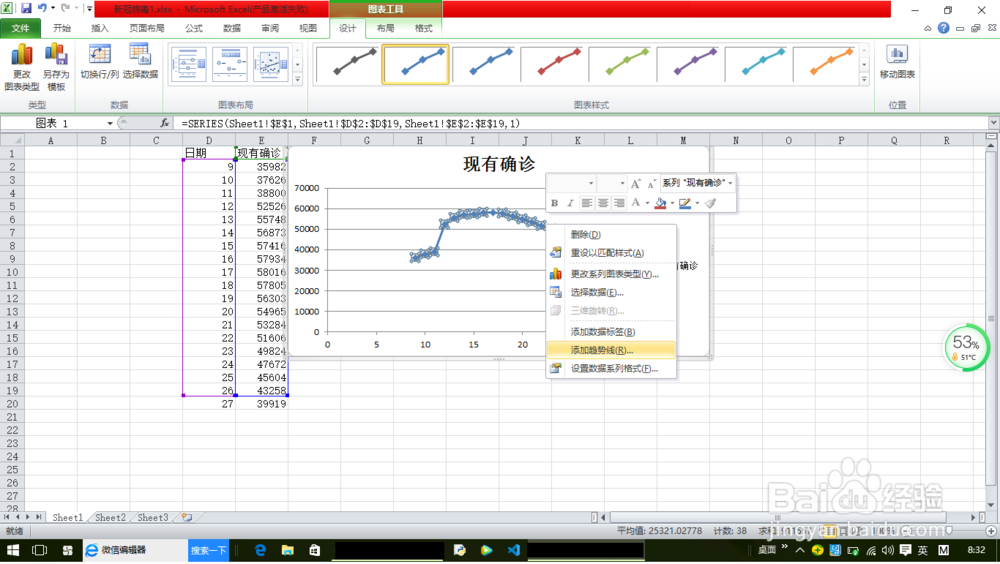Screen dimensions: 1000x564
Task: Click the shape fill bucket icon
Action: pyautogui.click(x=661, y=203)
